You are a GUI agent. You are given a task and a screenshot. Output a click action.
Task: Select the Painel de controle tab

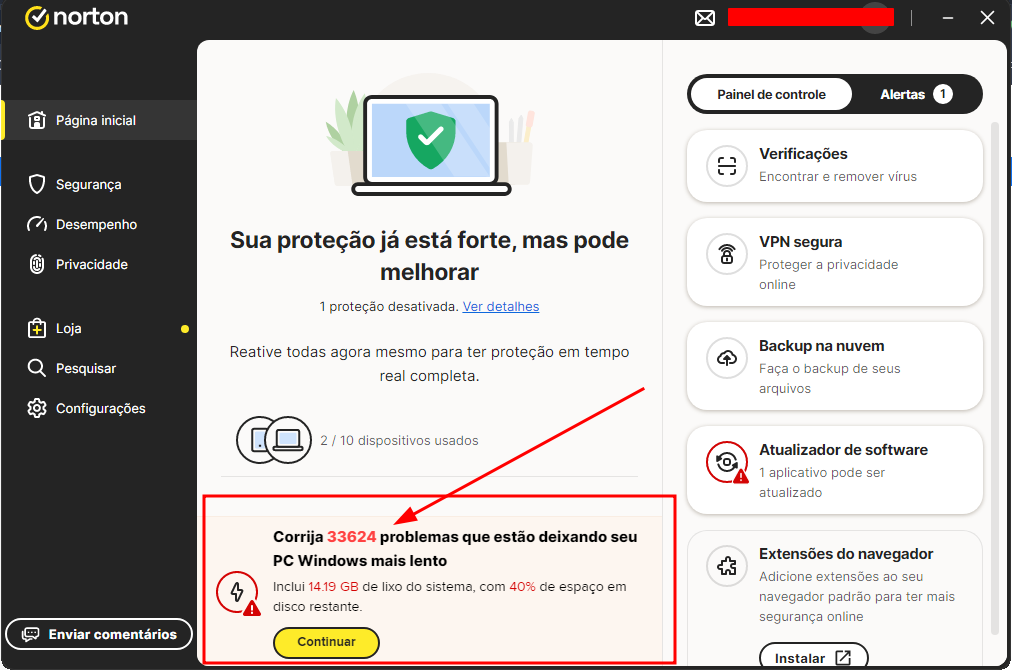pos(771,94)
